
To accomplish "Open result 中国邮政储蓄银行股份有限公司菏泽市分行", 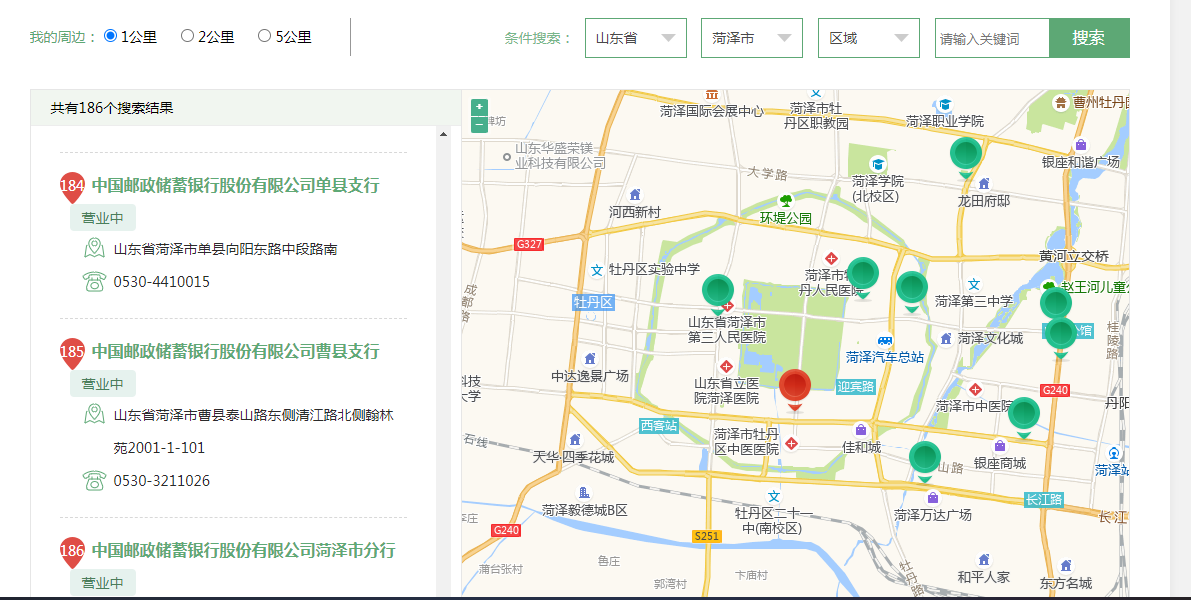I will (244, 550).
